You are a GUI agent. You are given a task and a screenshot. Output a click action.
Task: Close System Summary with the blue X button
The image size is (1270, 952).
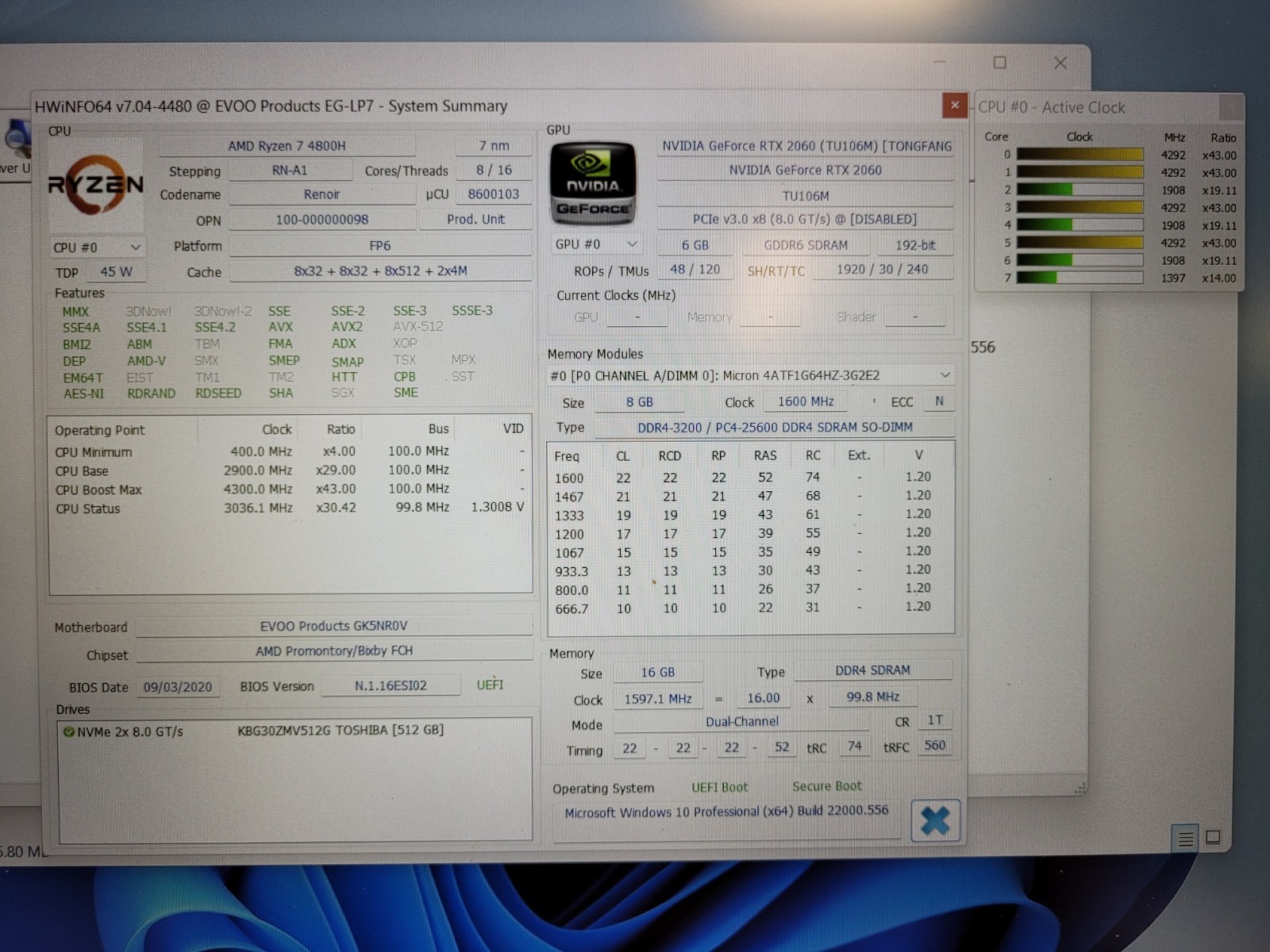coord(936,820)
